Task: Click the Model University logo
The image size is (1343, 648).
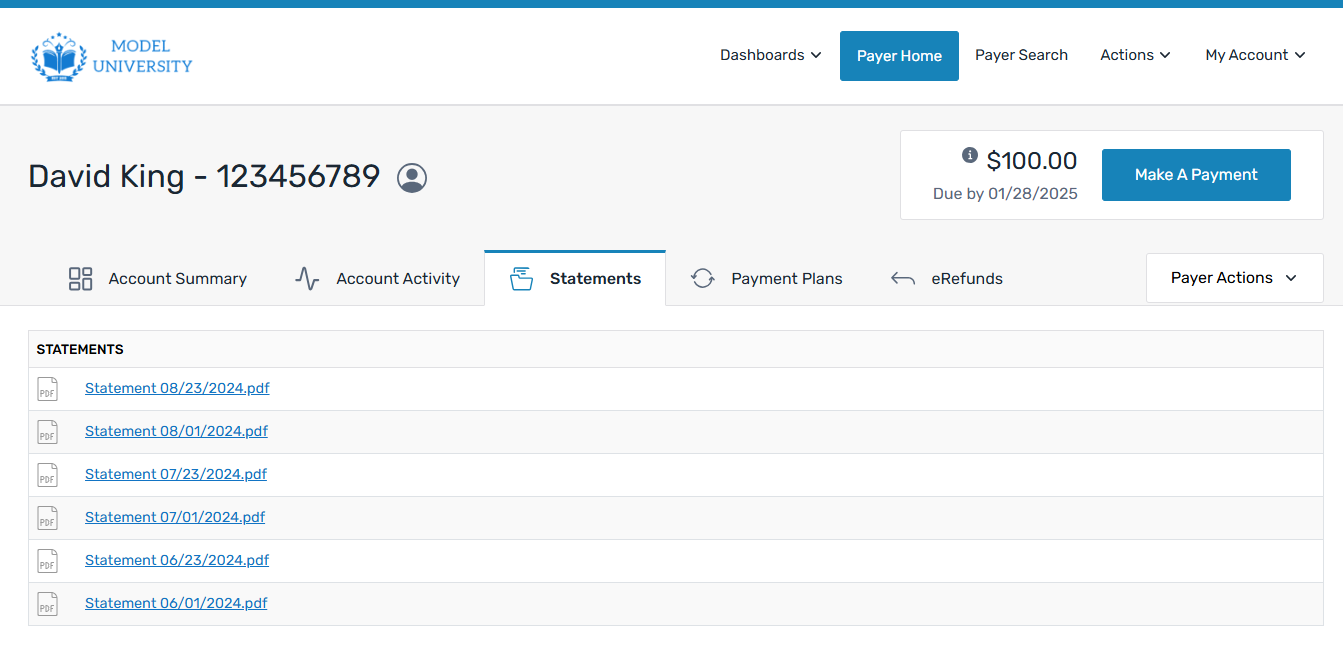Action: tap(111, 57)
